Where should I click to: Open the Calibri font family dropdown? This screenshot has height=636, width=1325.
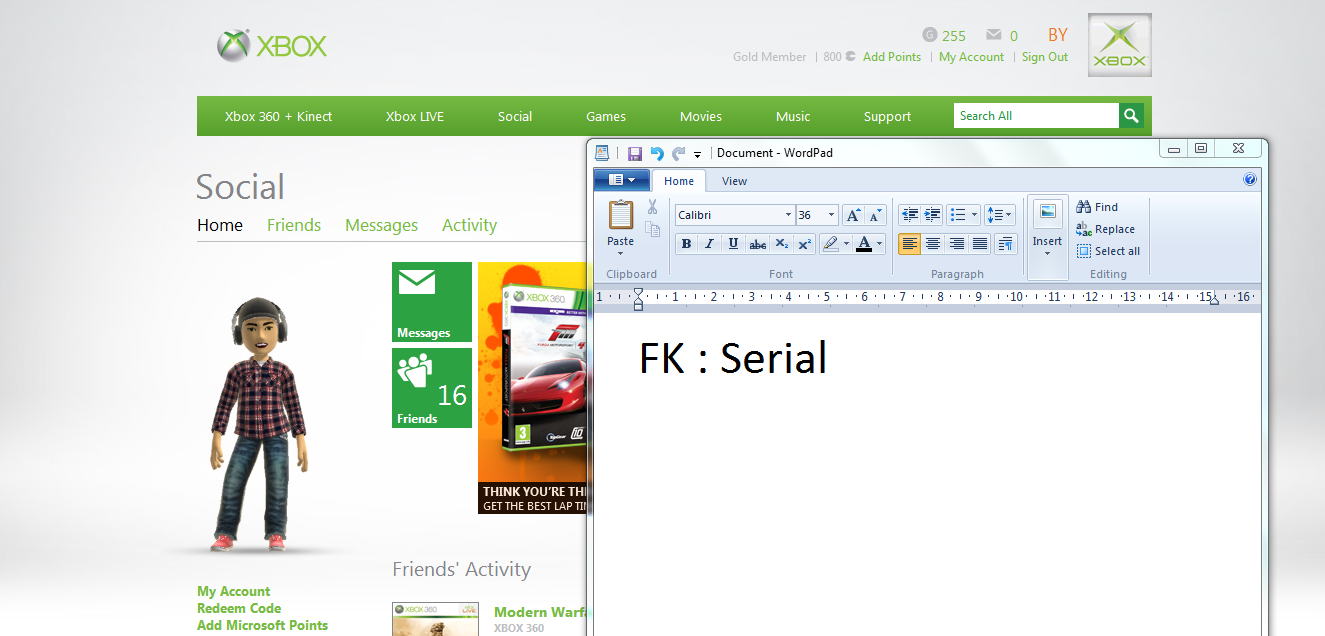click(x=788, y=215)
